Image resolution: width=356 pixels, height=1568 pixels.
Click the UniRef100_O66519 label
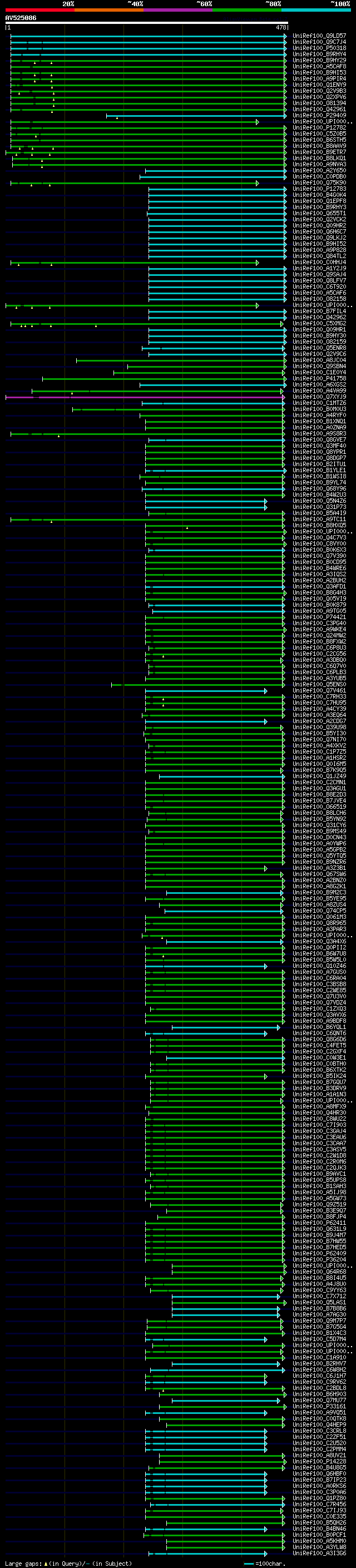(x=319, y=807)
